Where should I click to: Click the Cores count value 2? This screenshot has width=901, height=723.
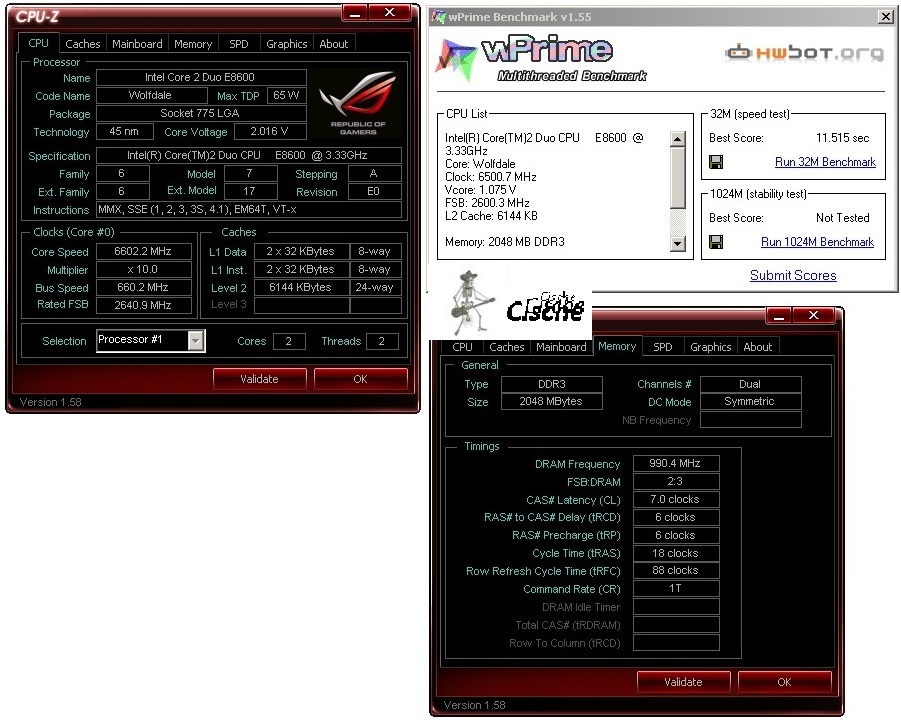coord(288,341)
